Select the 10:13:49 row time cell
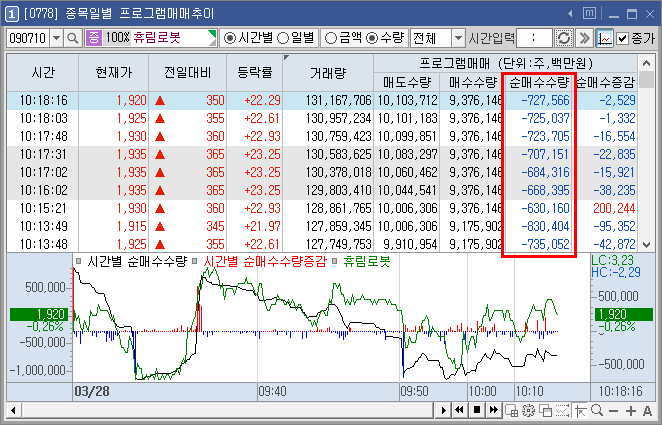 [x=43, y=226]
